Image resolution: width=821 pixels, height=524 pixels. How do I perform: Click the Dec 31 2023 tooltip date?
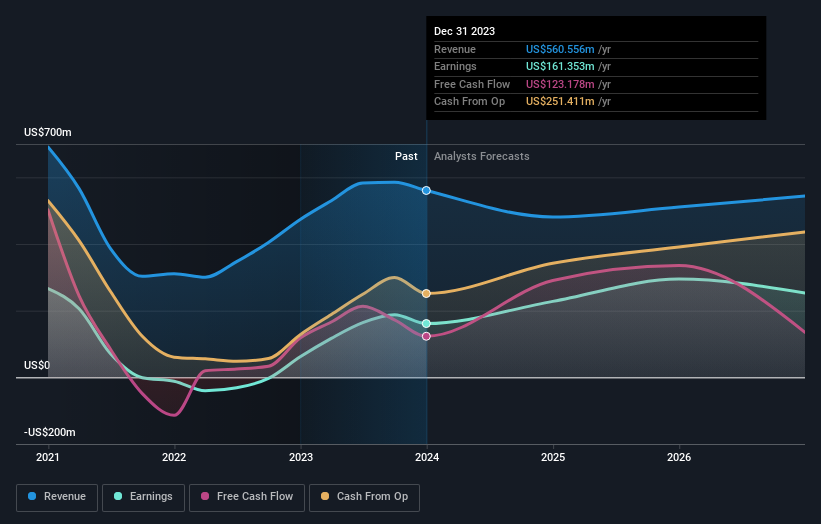point(464,31)
